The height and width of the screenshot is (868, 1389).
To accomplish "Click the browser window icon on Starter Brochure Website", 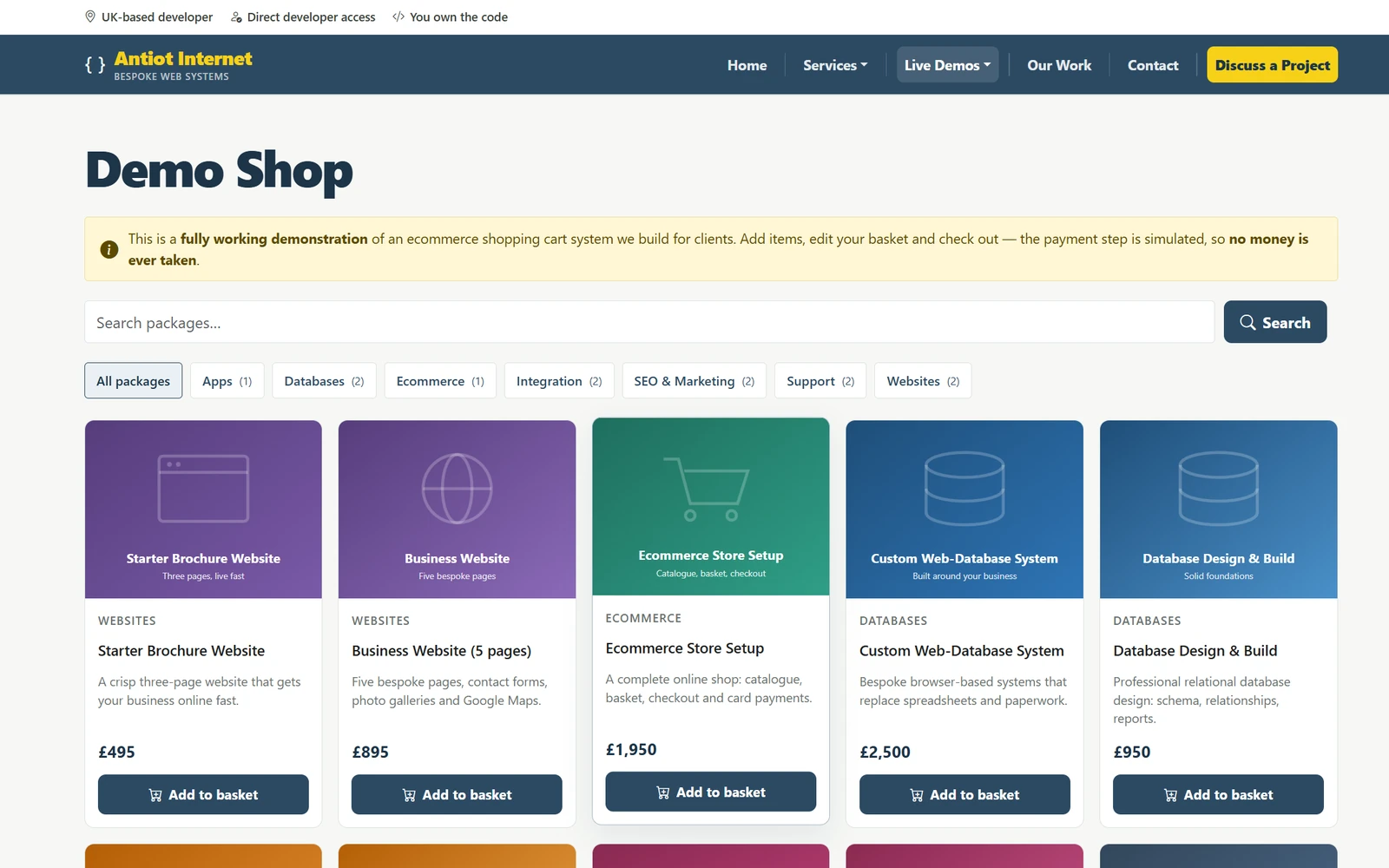I will [203, 489].
